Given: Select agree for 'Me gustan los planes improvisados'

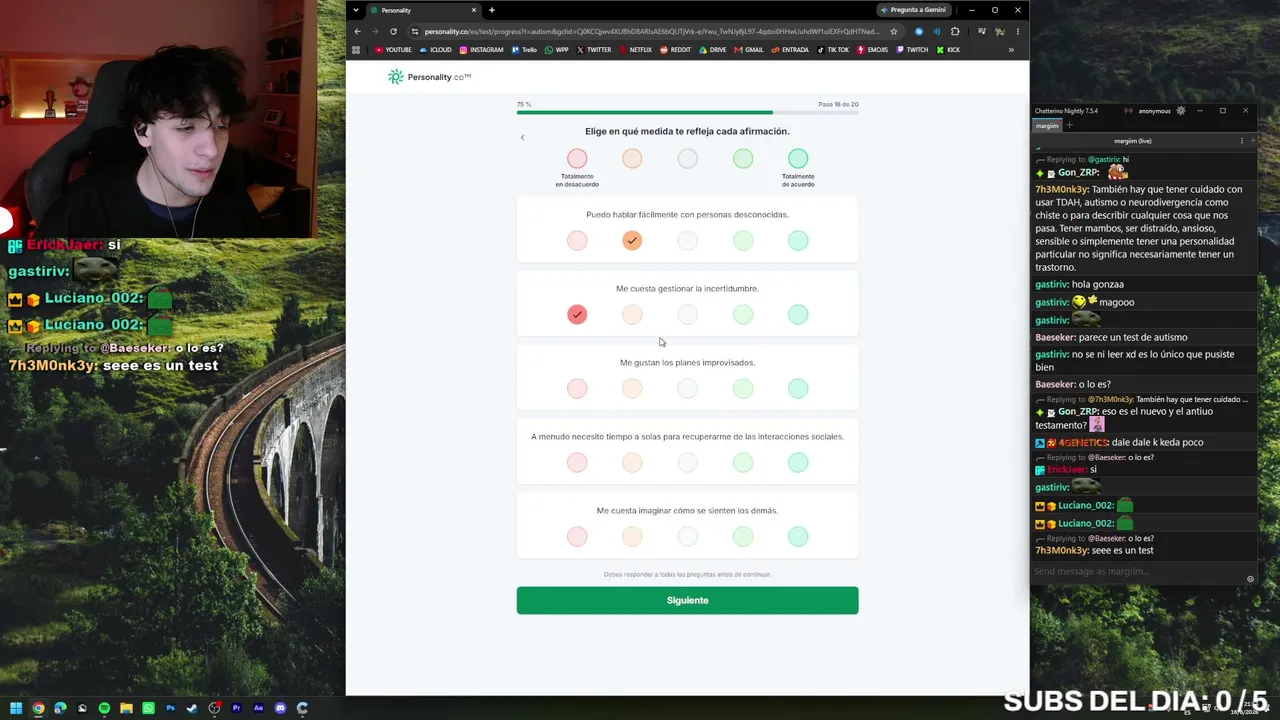Looking at the screenshot, I should (743, 388).
